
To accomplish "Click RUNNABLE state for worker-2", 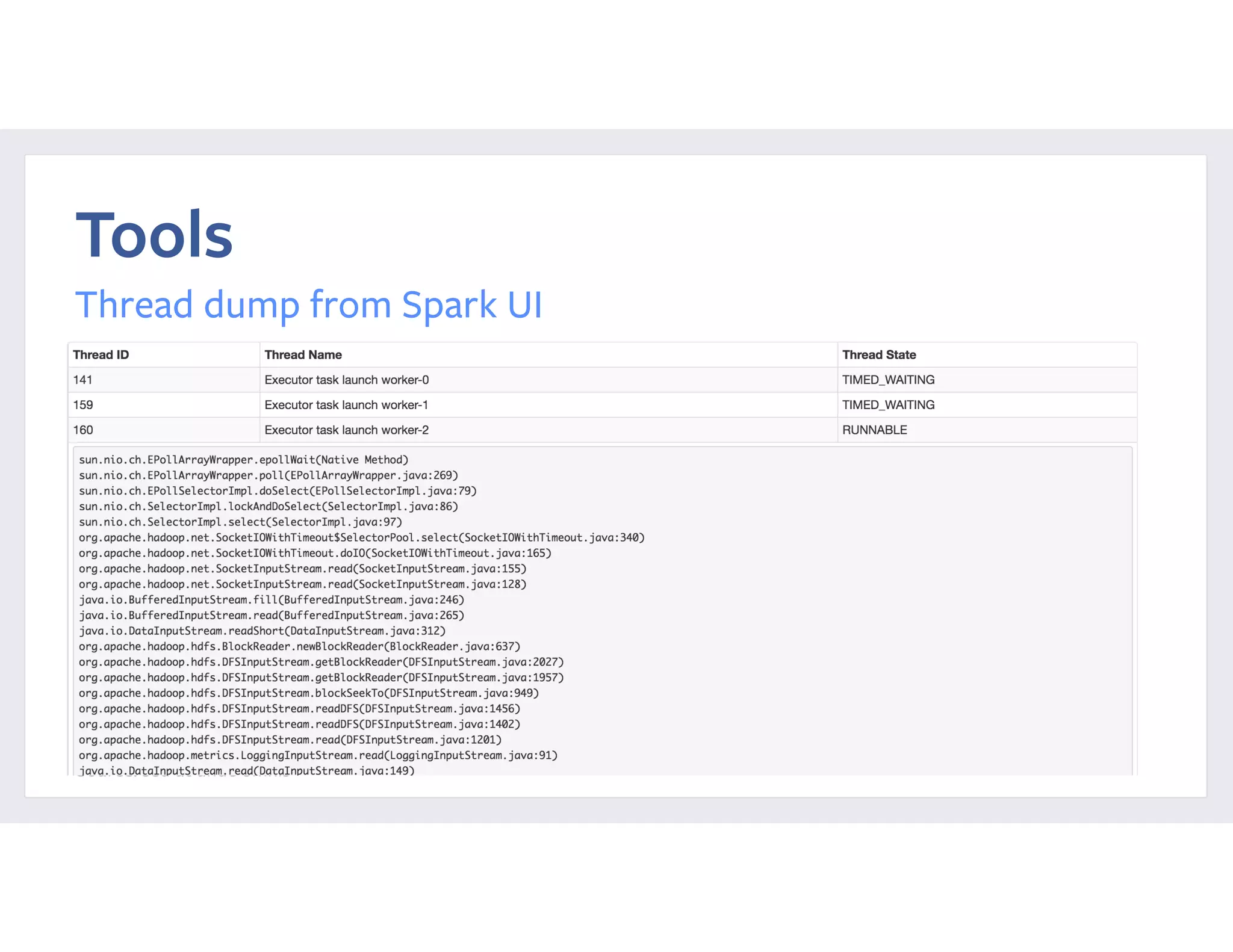I will click(x=874, y=430).
